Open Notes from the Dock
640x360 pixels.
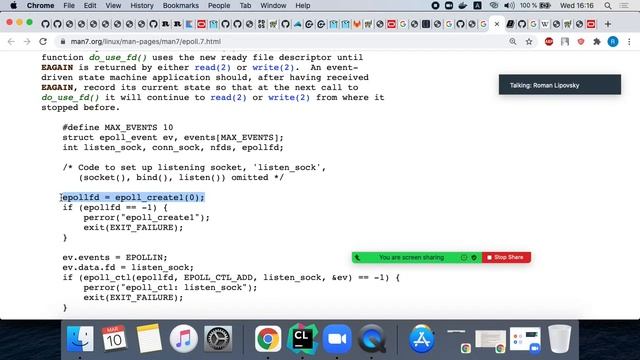tap(149, 339)
